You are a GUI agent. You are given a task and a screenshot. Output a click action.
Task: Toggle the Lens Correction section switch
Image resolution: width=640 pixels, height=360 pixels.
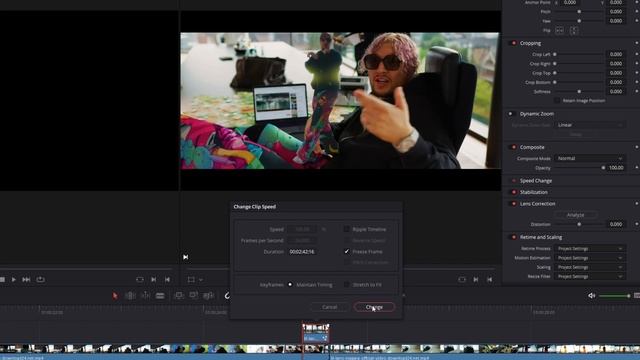pyautogui.click(x=513, y=203)
